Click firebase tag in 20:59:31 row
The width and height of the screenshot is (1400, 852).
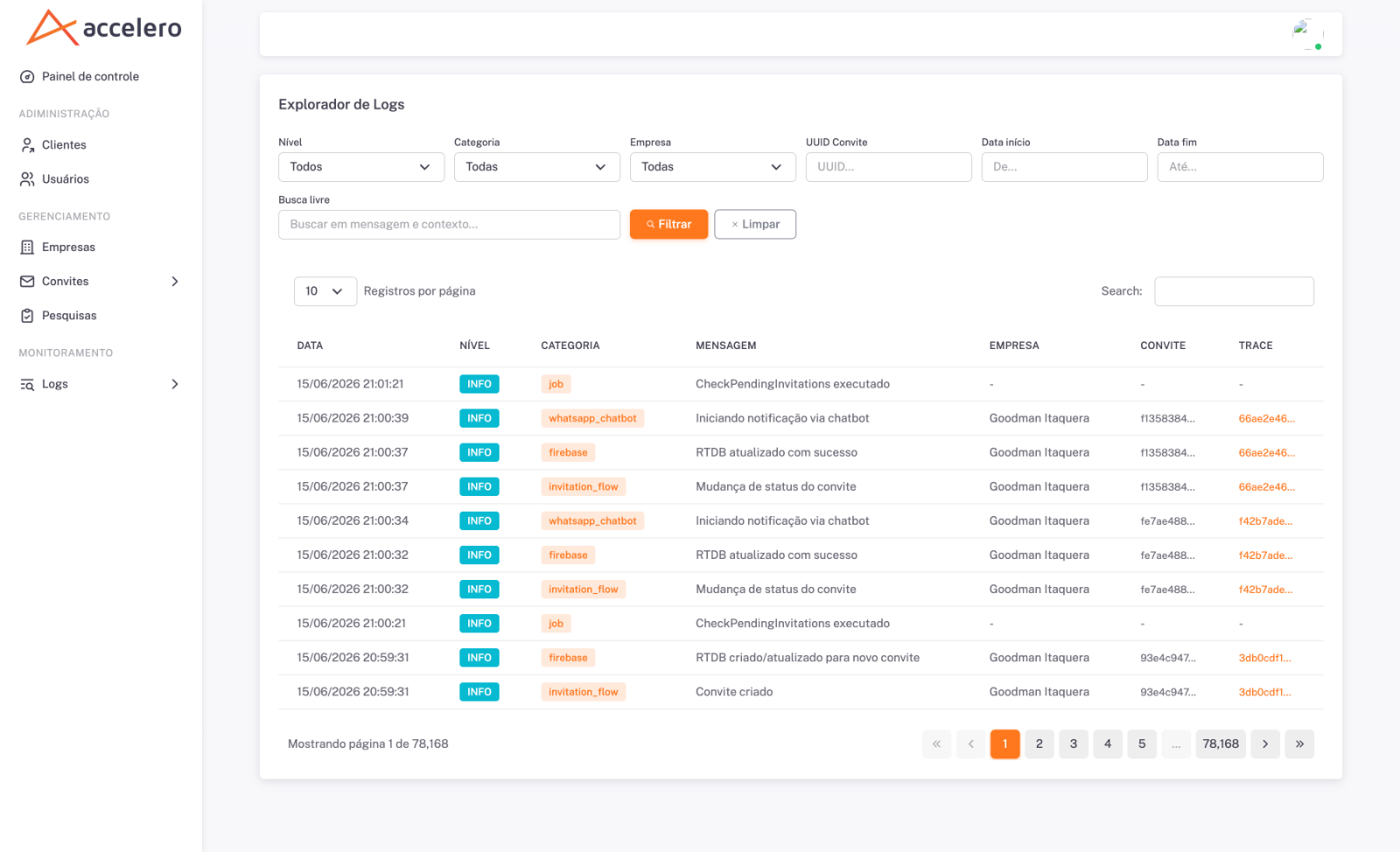568,658
